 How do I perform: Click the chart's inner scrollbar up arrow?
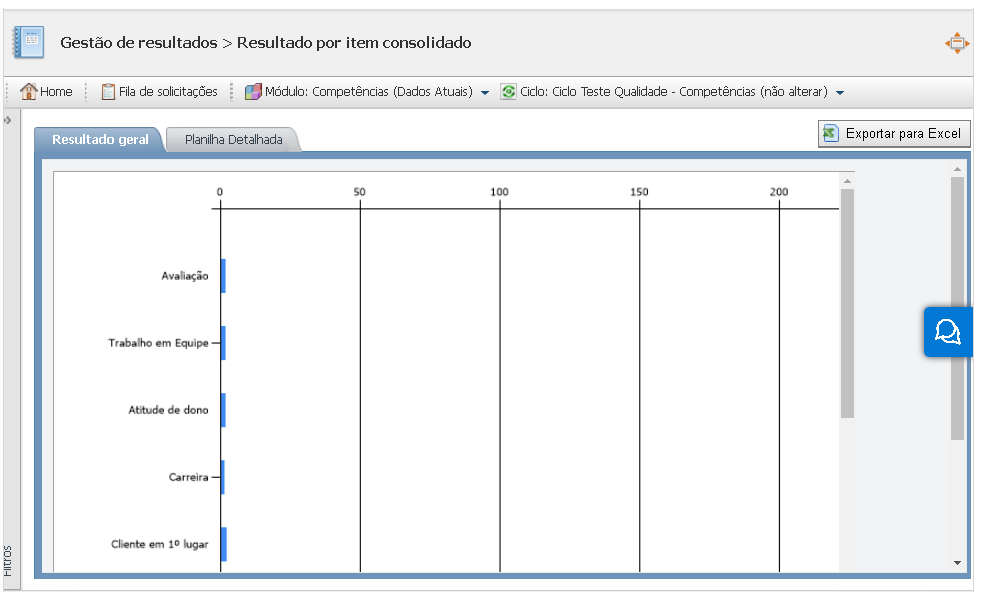tap(847, 181)
